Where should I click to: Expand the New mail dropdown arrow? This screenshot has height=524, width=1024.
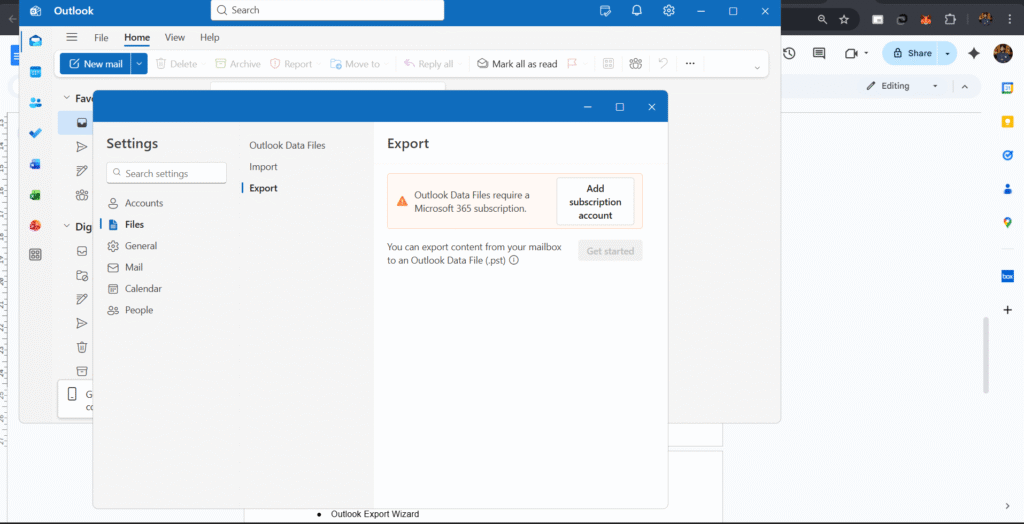[x=140, y=64]
